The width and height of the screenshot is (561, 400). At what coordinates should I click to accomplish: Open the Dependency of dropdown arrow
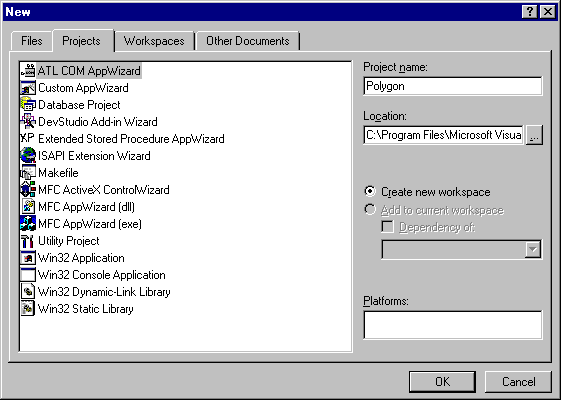tap(533, 249)
